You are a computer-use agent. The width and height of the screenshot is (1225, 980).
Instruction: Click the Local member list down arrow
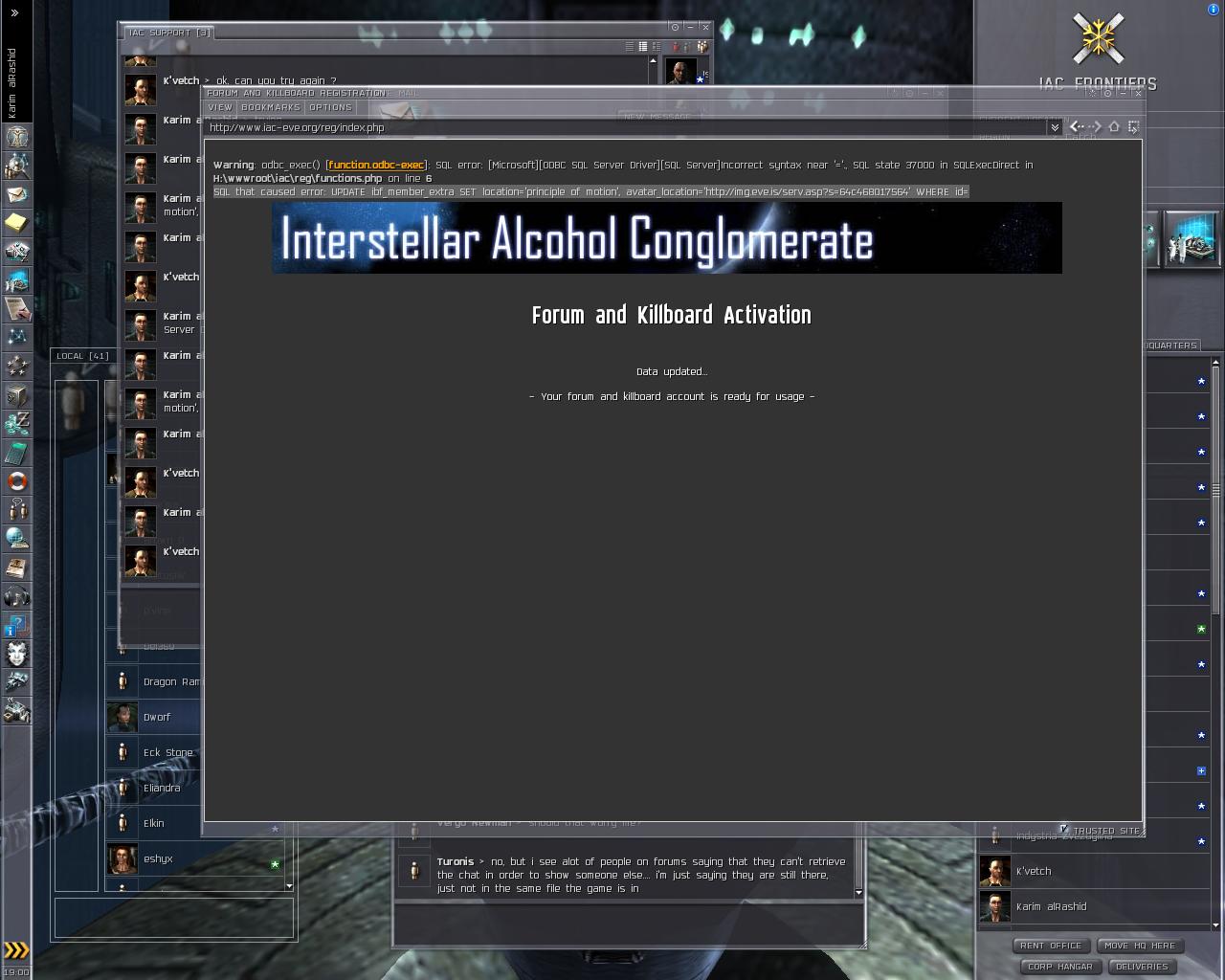(289, 886)
